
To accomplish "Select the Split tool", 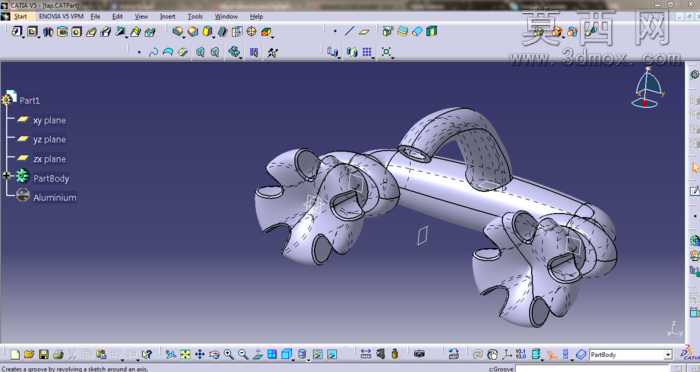I will tap(387, 31).
